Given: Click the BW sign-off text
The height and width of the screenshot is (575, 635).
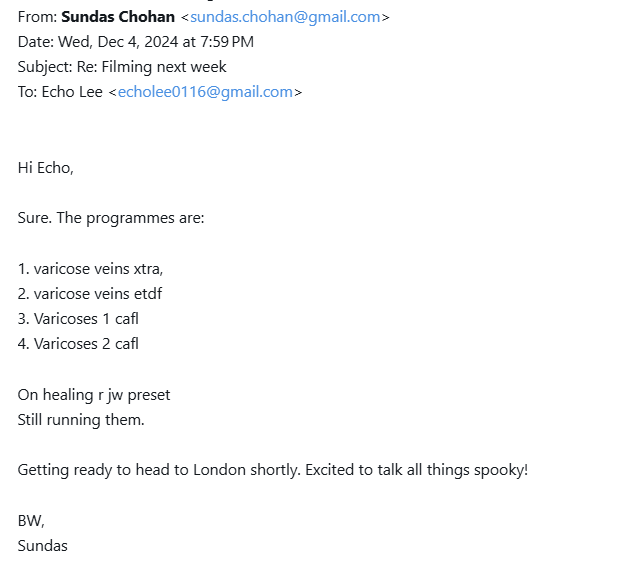Looking at the screenshot, I should click(x=31, y=521).
